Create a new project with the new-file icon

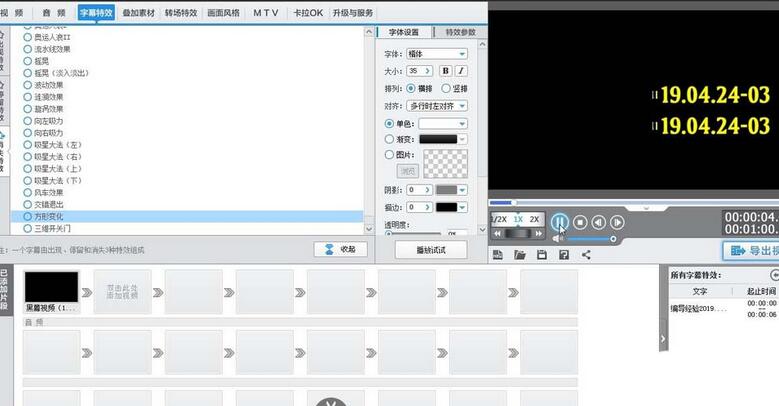pyautogui.click(x=497, y=255)
